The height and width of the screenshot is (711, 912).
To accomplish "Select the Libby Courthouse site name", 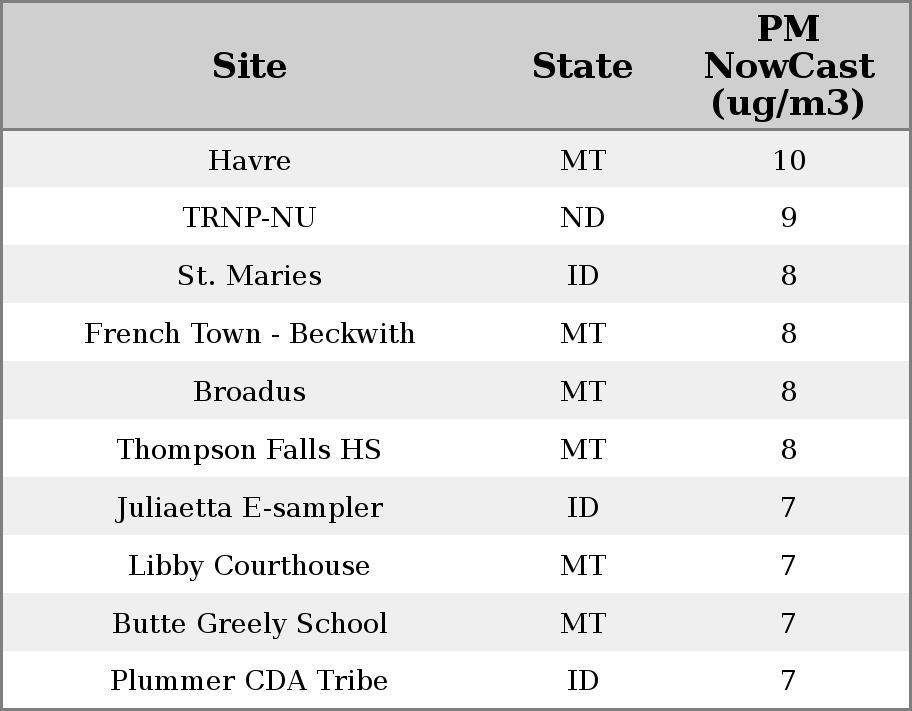I will pyautogui.click(x=249, y=566).
